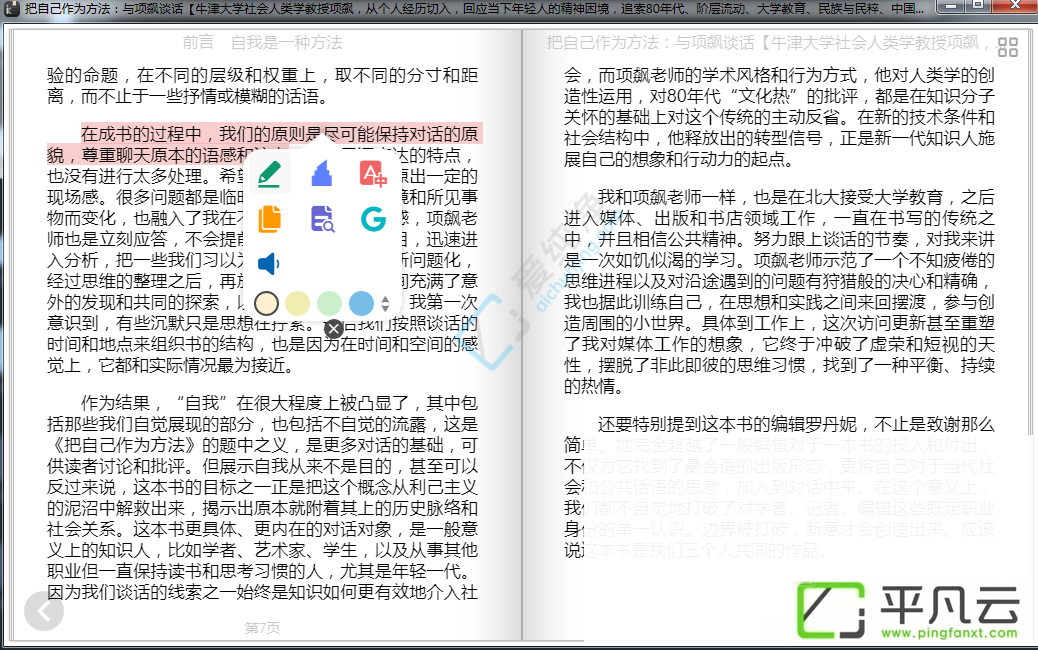This screenshot has height=650, width=1038.
Task: Click the window title bar text
Action: 473,9
